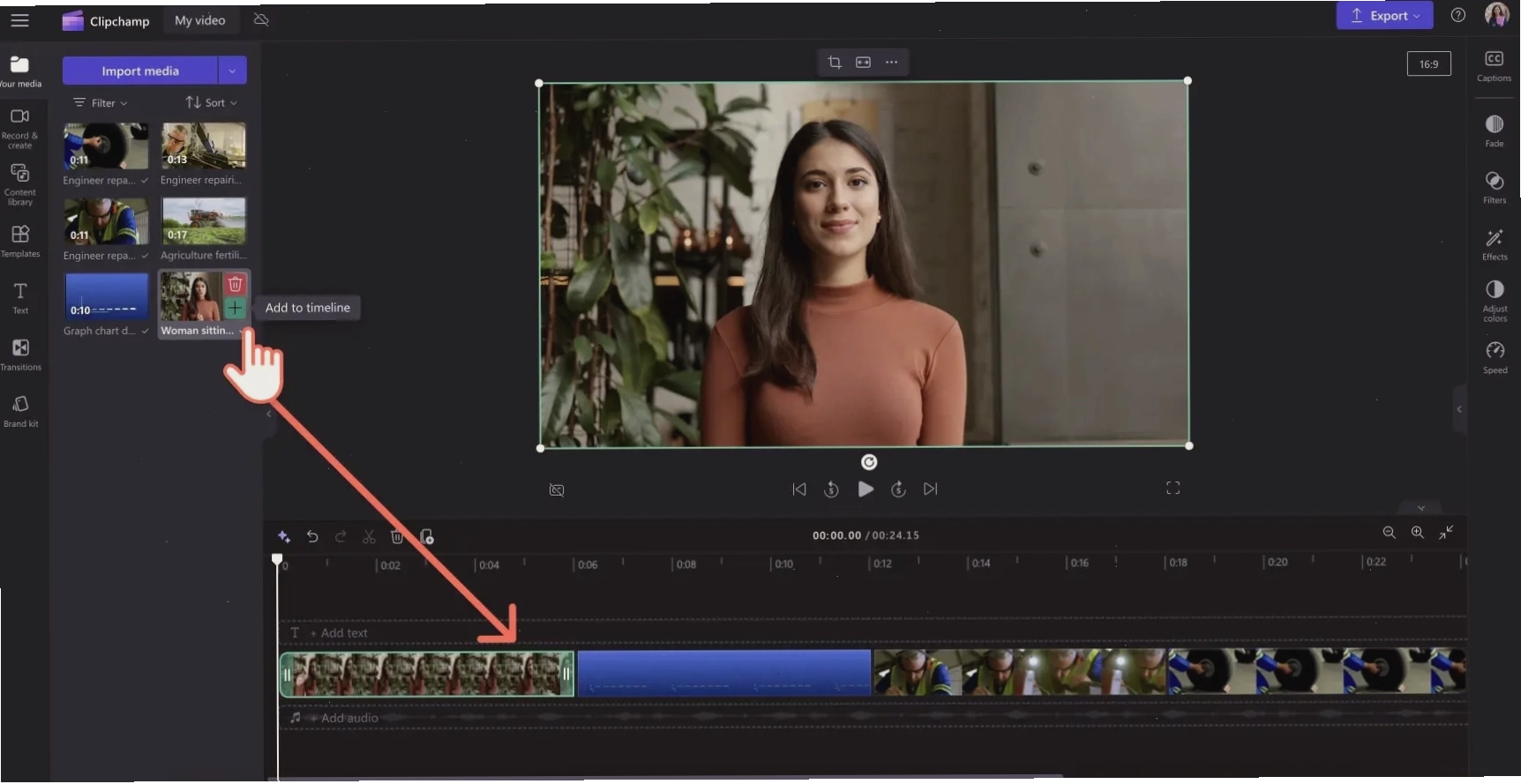Select the Agriculture fertili... 0:17 thumbnail
Image resolution: width=1521 pixels, height=784 pixels.
[204, 220]
